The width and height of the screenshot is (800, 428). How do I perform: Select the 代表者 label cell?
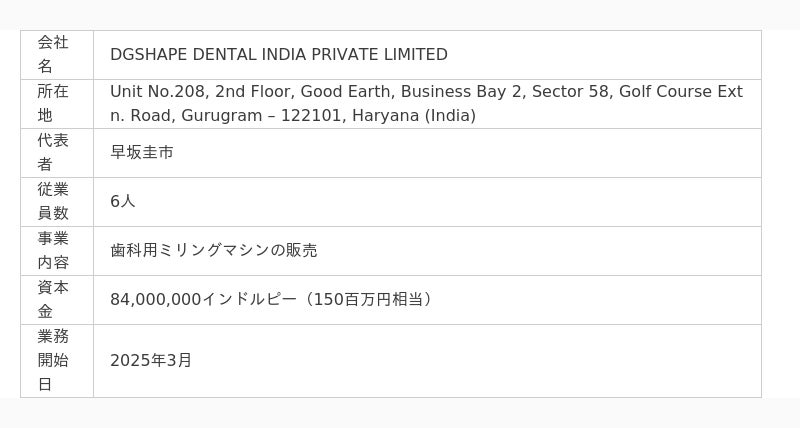57,153
